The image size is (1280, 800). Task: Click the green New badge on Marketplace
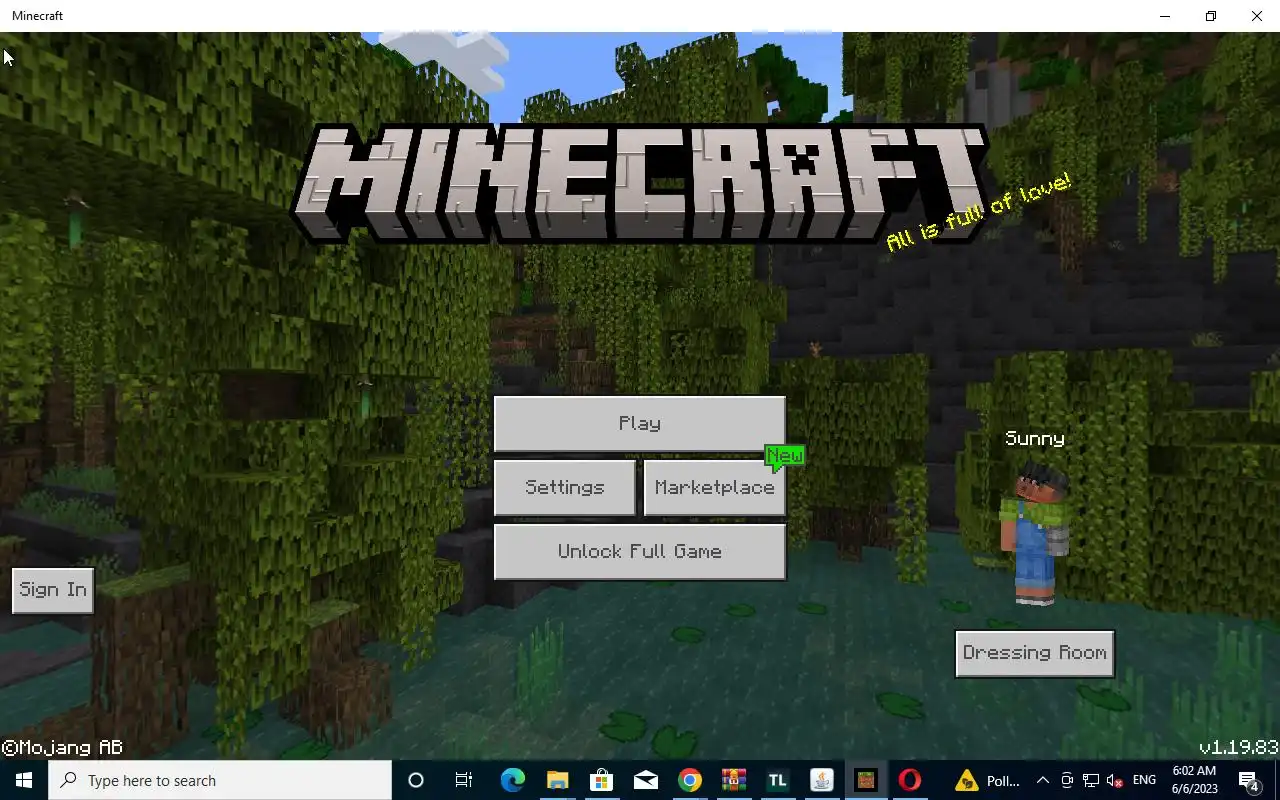click(x=785, y=457)
